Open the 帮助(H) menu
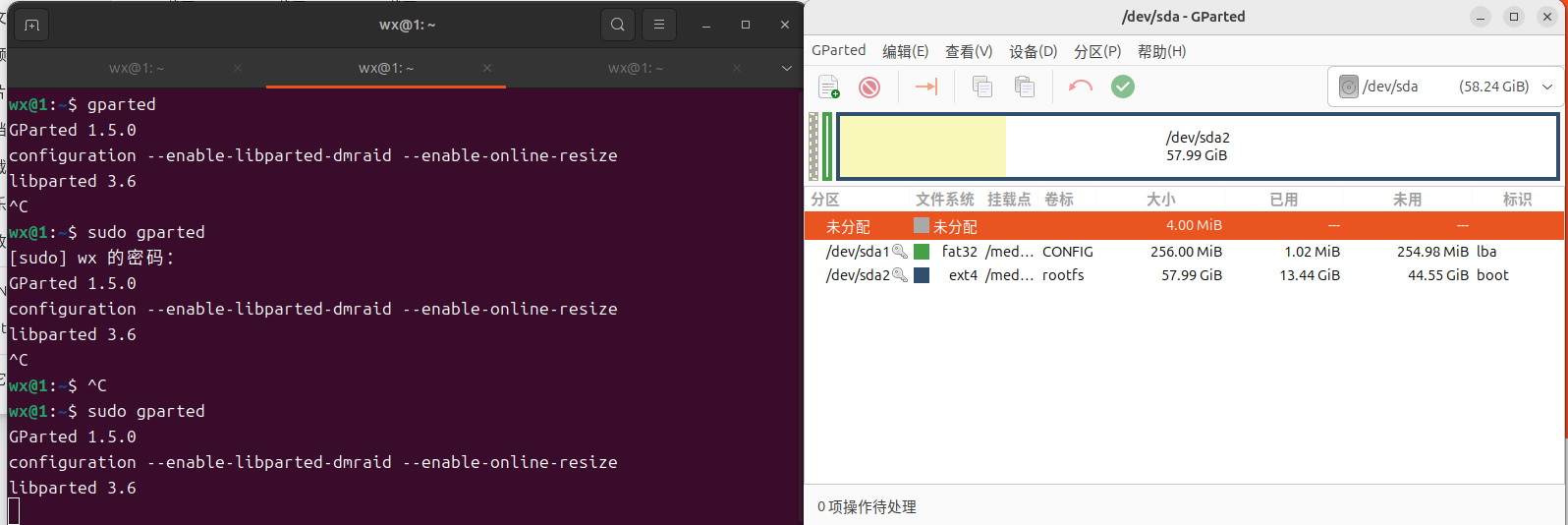 1161,51
